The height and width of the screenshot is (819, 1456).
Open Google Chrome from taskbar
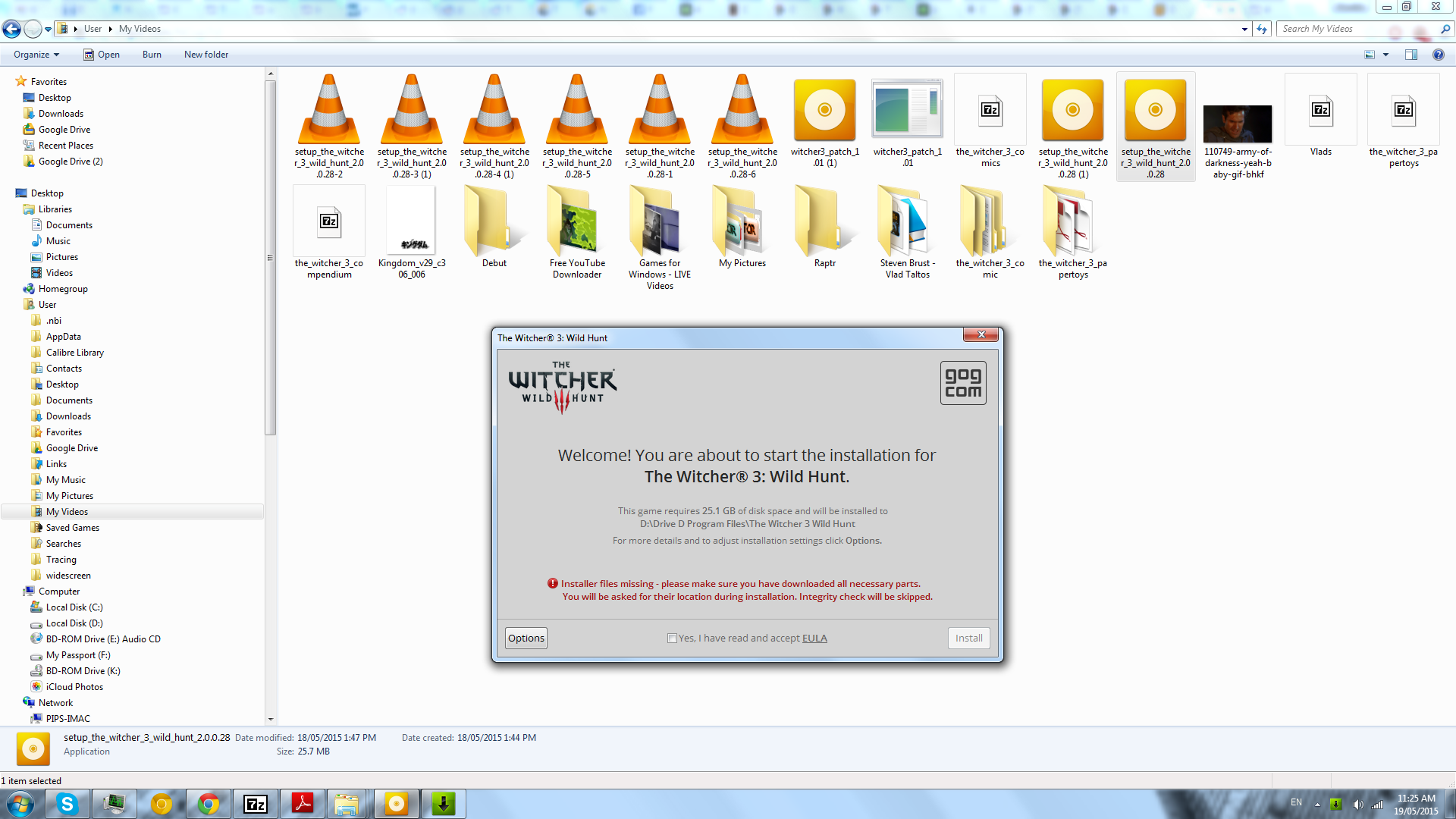point(209,804)
